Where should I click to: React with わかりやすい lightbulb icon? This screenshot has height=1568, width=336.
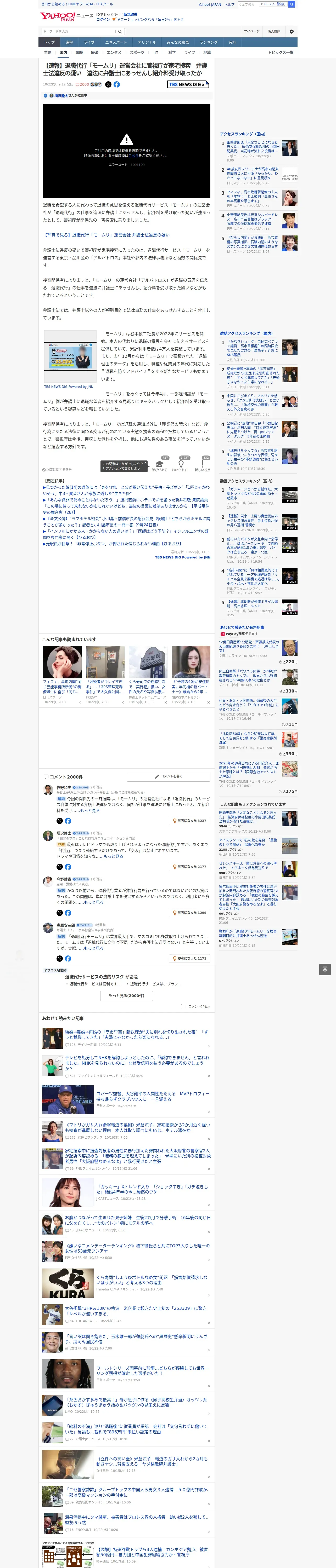(x=181, y=463)
